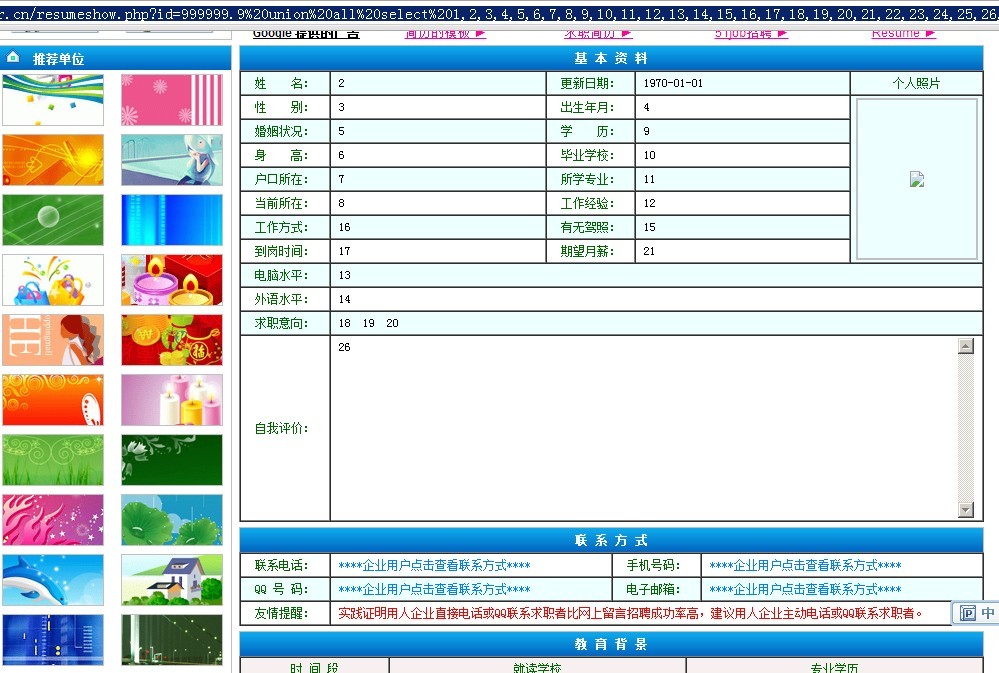Click the QQ号码 masked contact link
The height and width of the screenshot is (673, 999).
tap(434, 590)
